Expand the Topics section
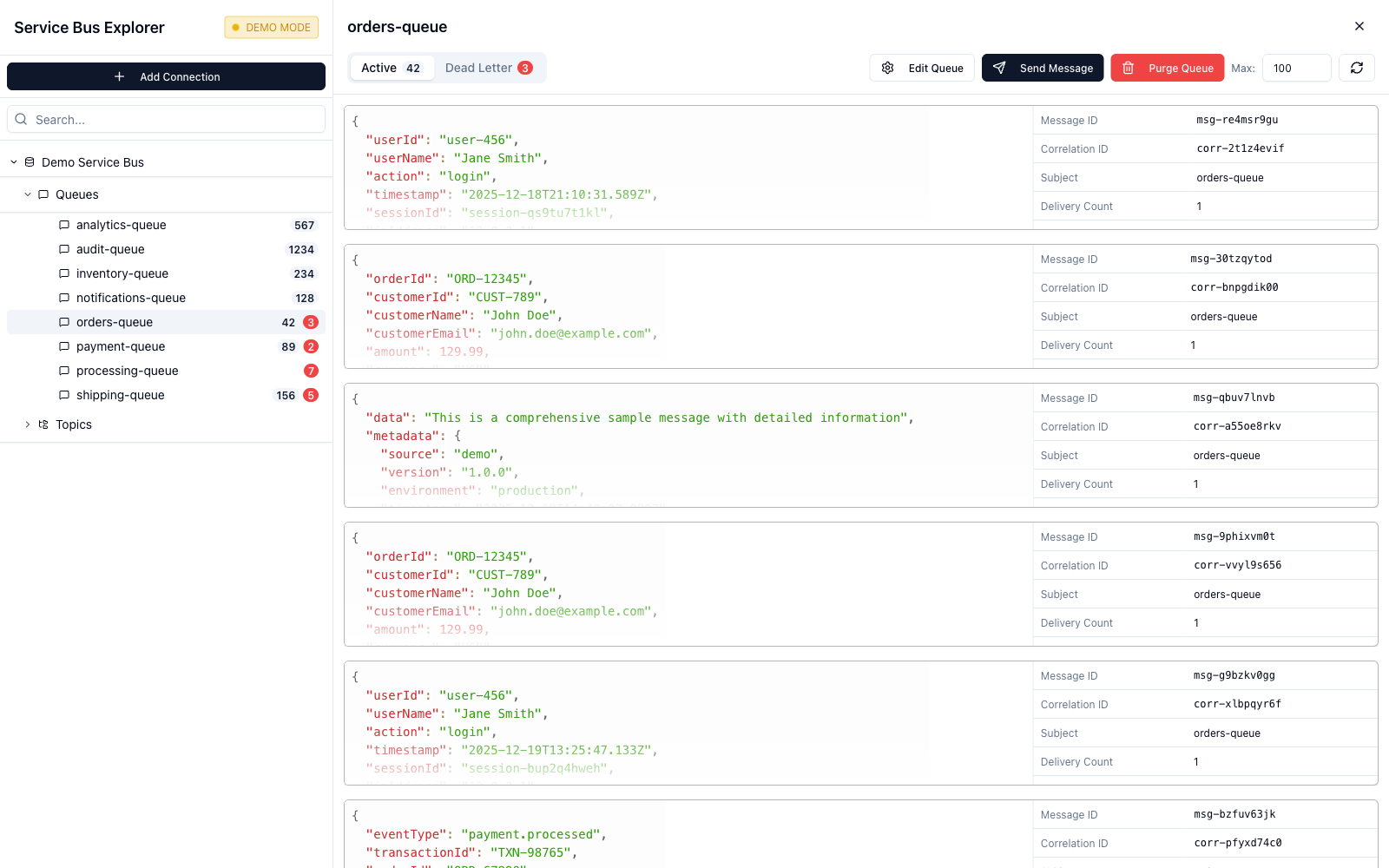Image resolution: width=1389 pixels, height=868 pixels. (26, 424)
